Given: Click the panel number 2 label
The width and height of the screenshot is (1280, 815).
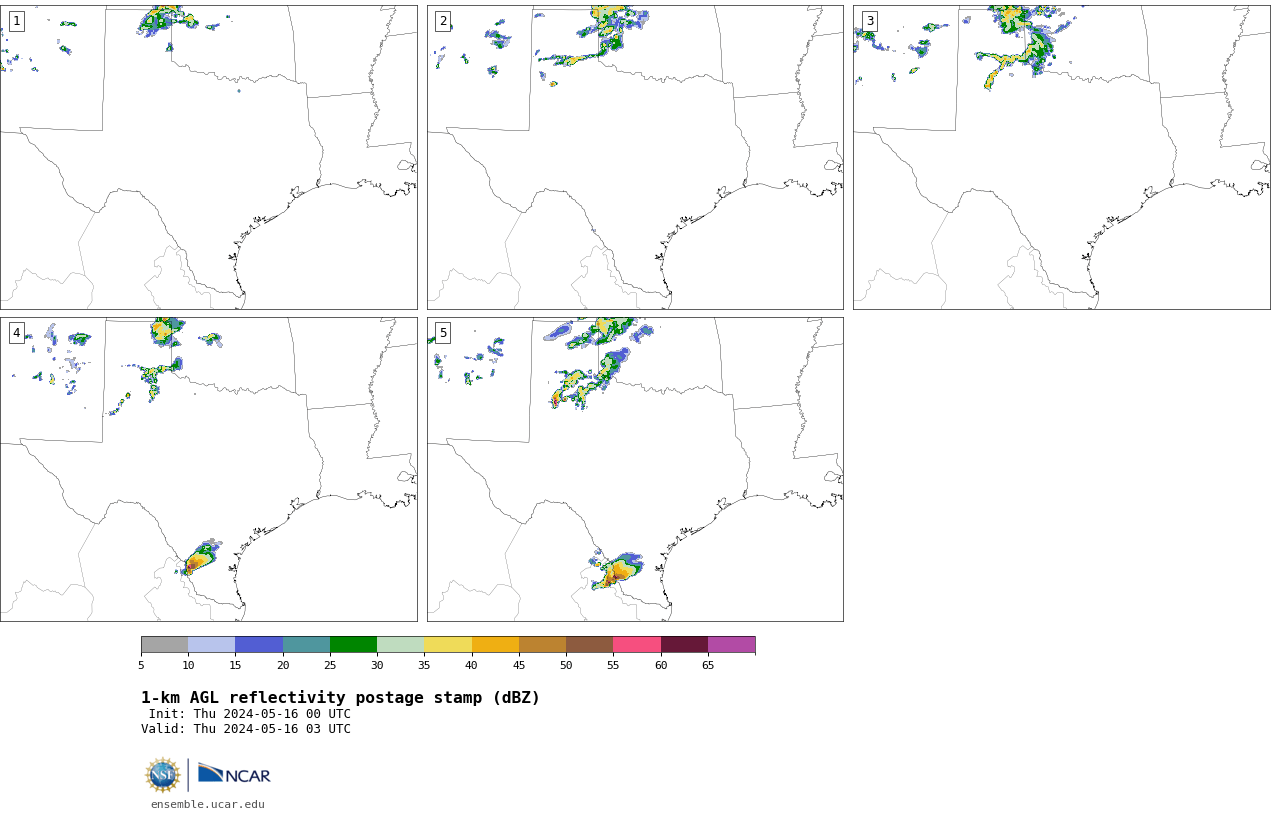Looking at the screenshot, I should click(443, 21).
